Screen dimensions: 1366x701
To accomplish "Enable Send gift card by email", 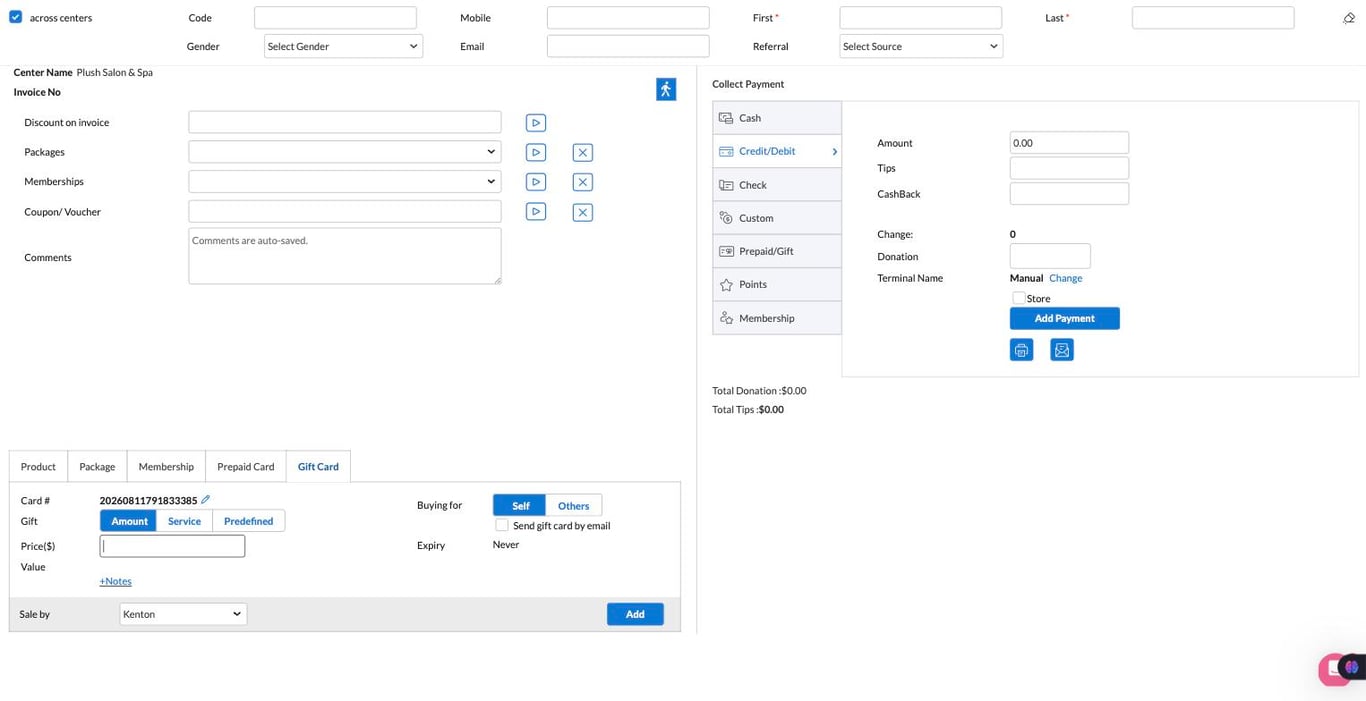I will (502, 525).
